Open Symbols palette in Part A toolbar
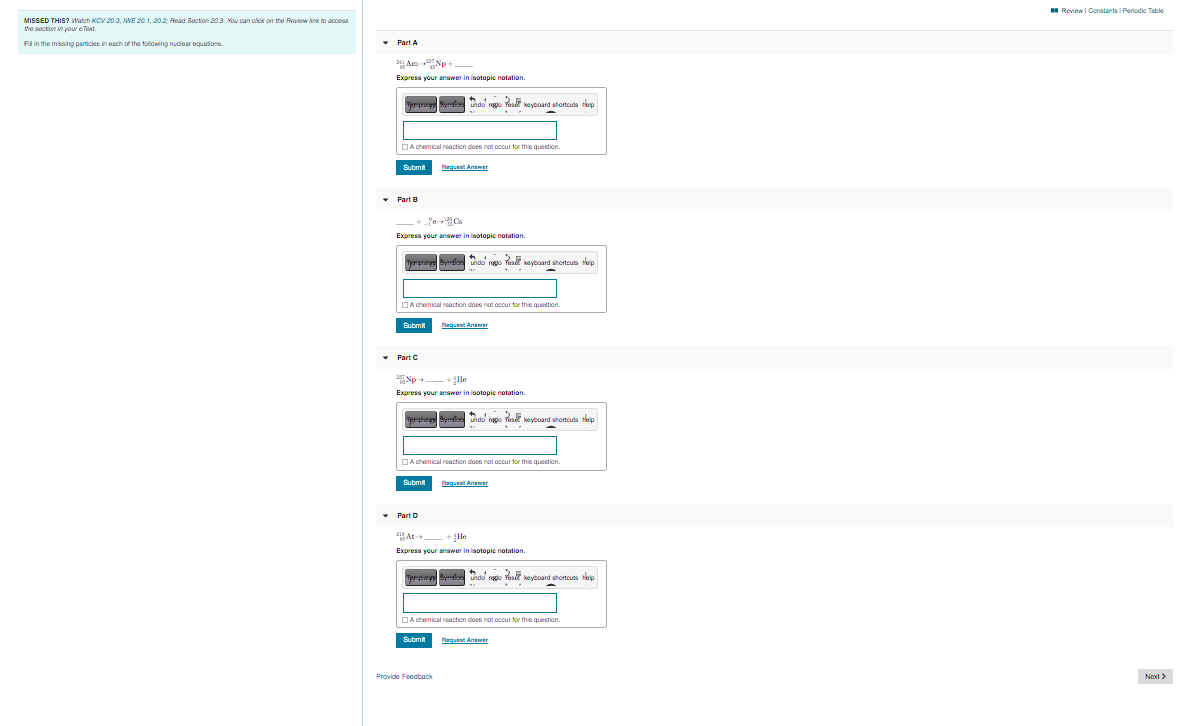 452,105
